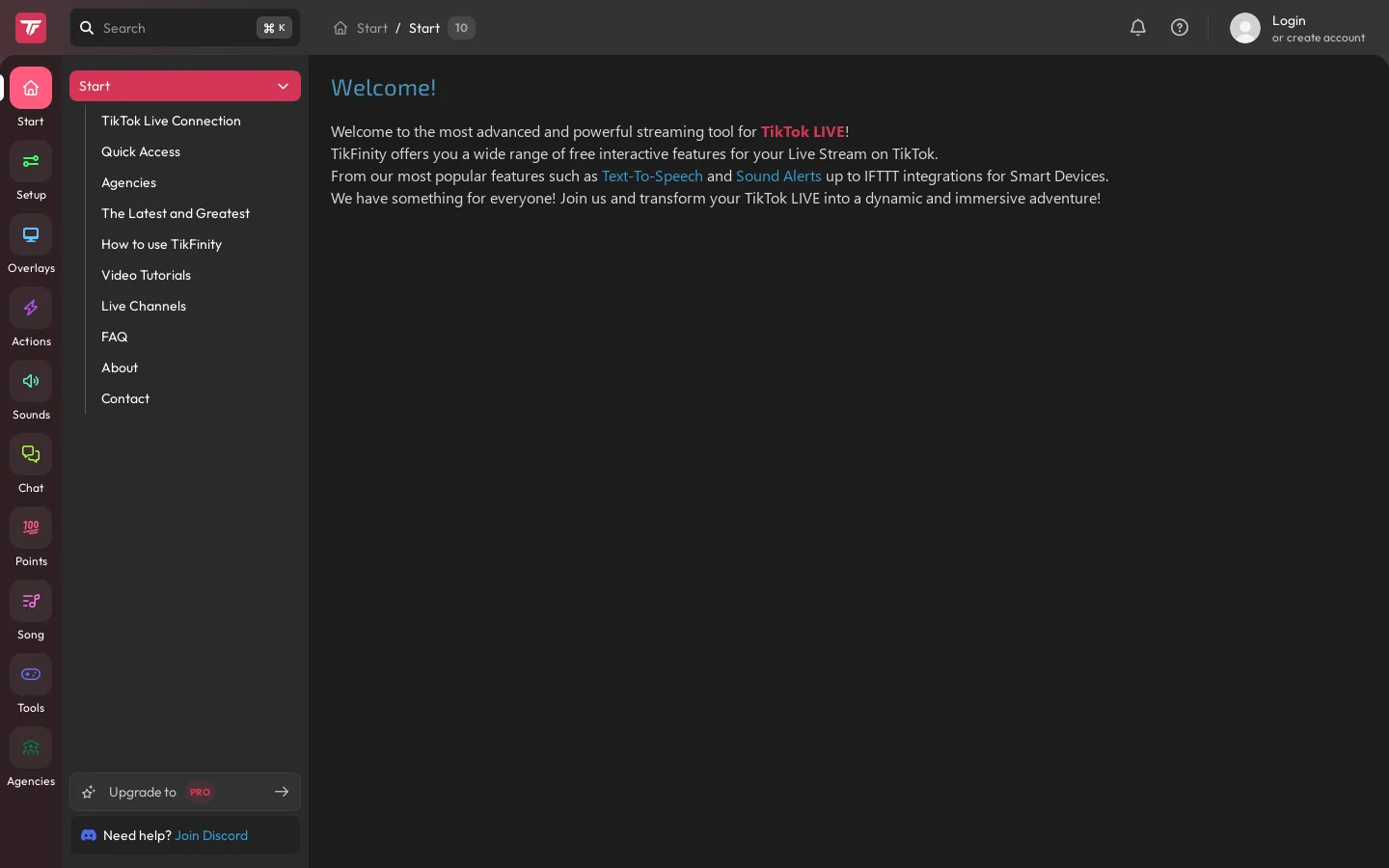Open the Actions lightning icon

(x=31, y=309)
